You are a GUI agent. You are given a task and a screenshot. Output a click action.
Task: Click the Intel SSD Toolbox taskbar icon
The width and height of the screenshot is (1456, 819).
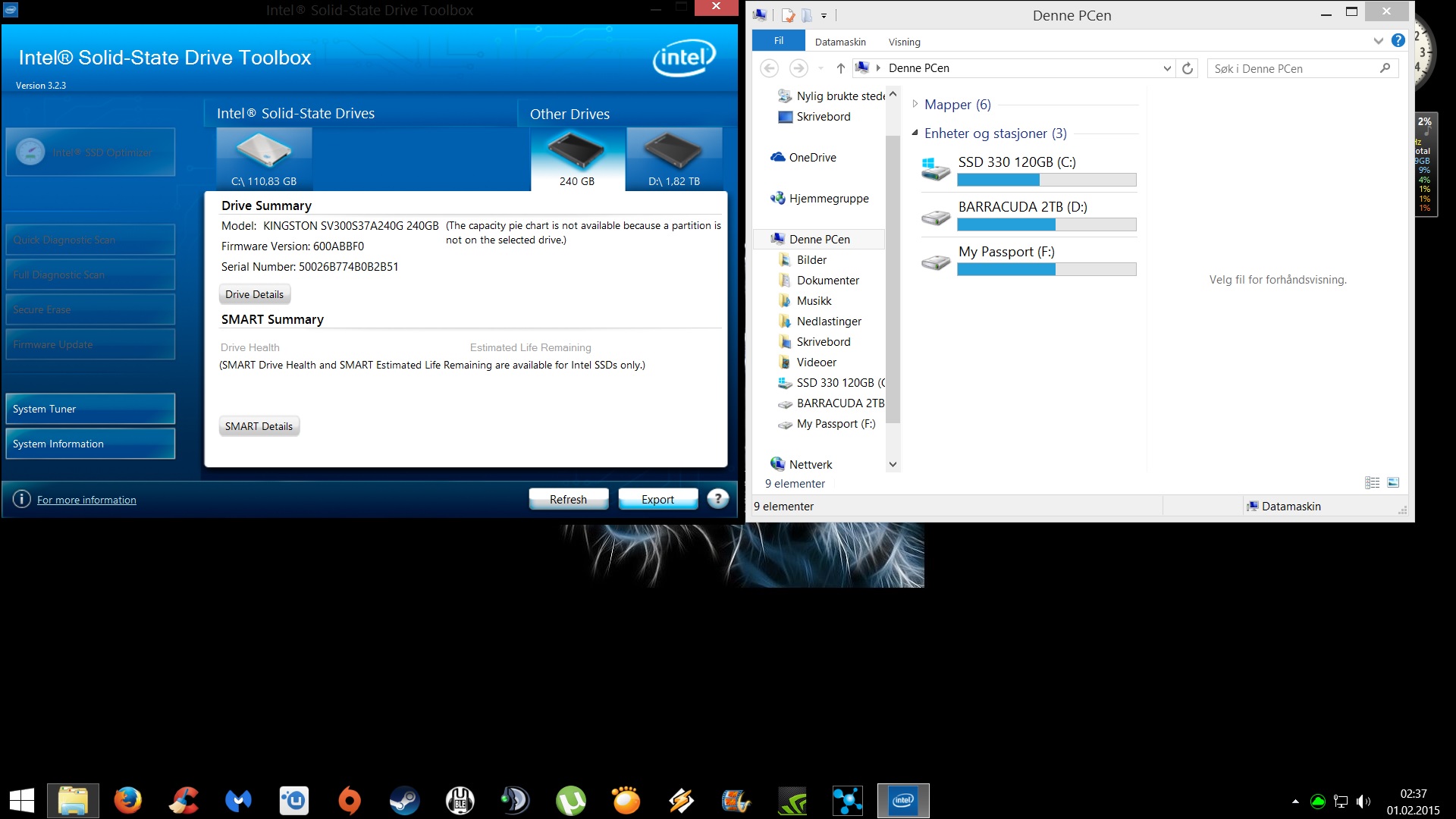click(x=903, y=801)
